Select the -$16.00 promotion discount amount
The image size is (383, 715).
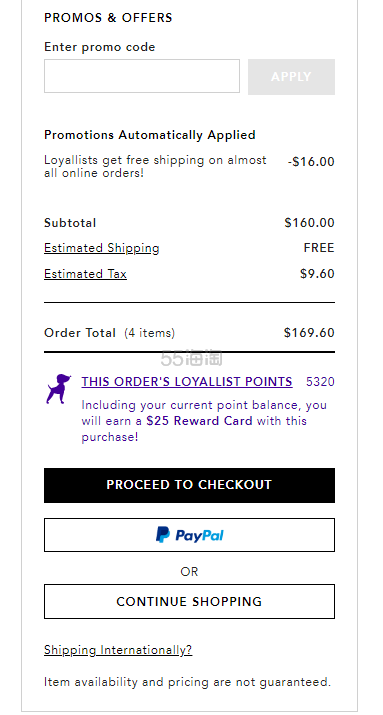[x=311, y=162]
